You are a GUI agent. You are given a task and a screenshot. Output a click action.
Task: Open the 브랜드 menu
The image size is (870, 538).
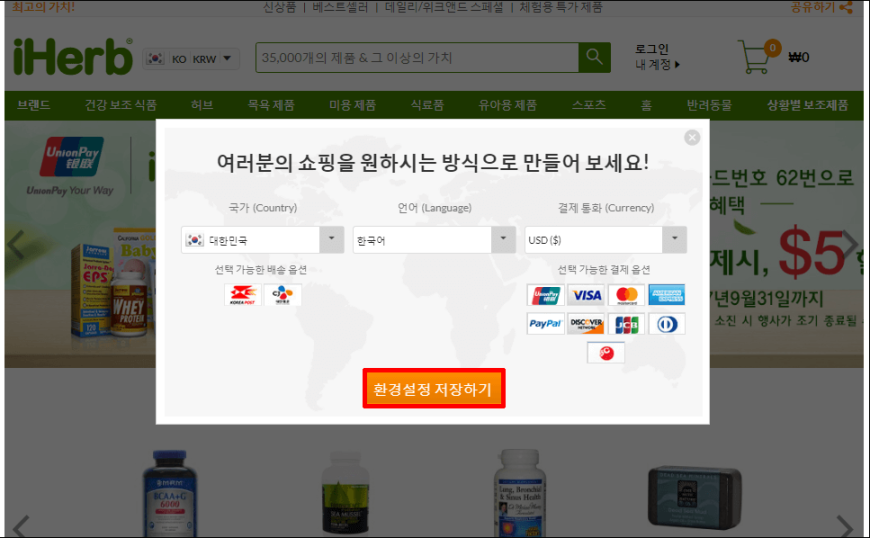[33, 105]
